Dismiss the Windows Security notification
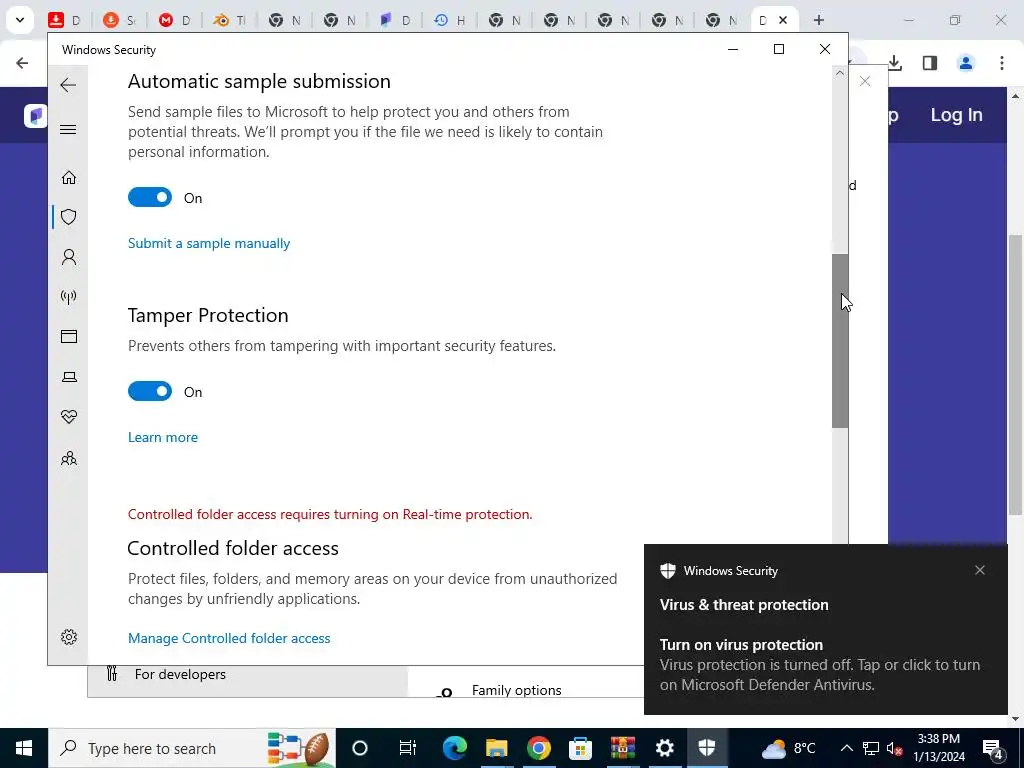Screen dimensions: 1024x768 [x=980, y=570]
